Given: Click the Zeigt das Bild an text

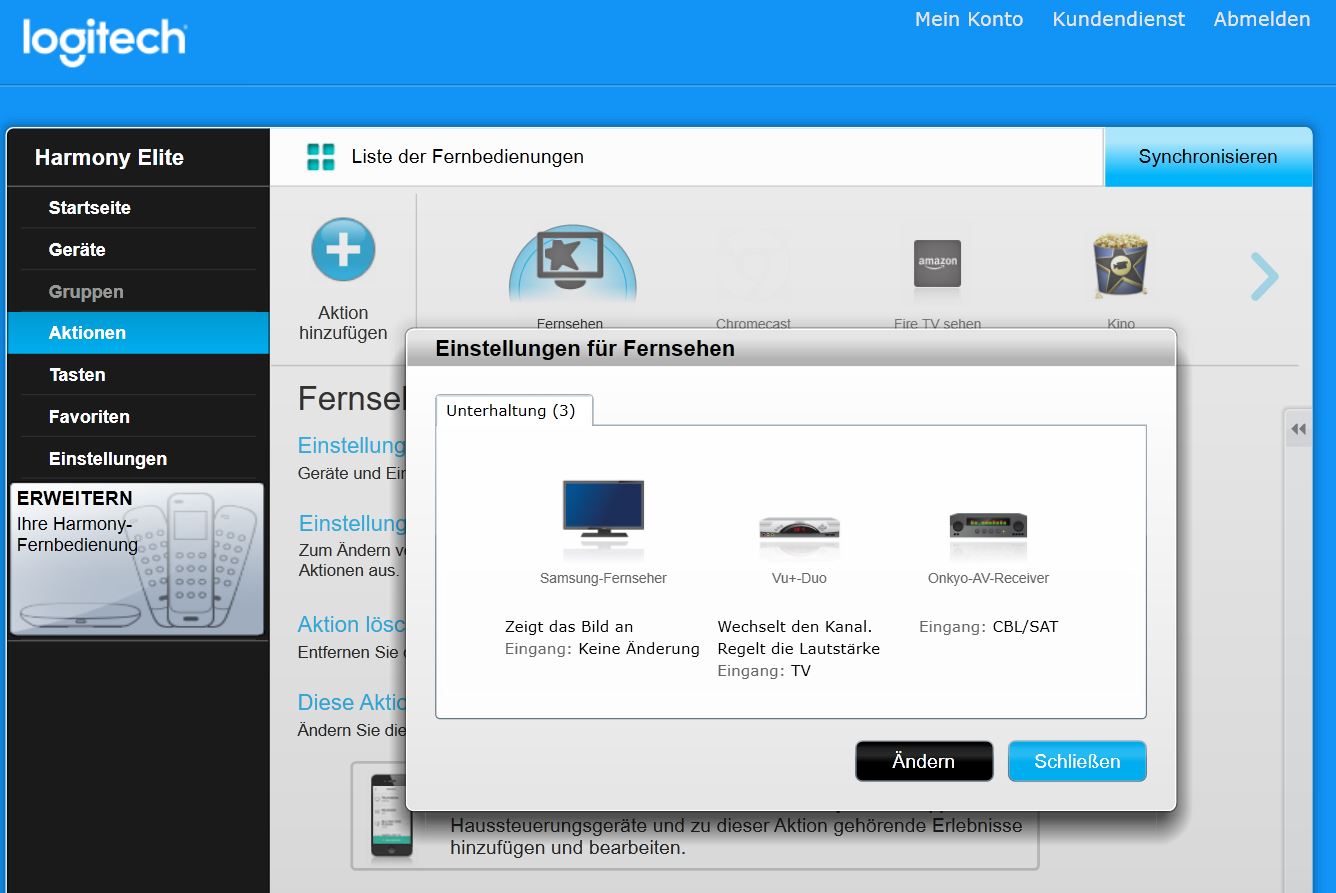Looking at the screenshot, I should pos(569,627).
